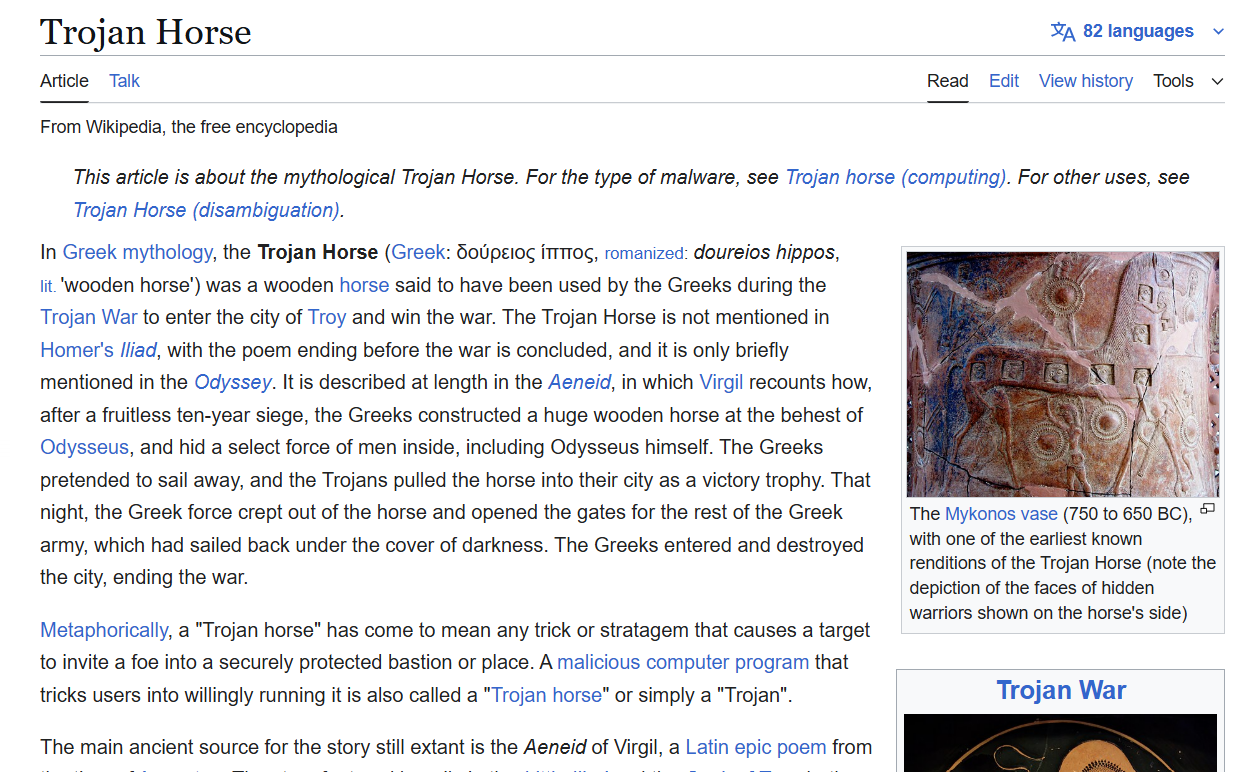The width and height of the screenshot is (1246, 772).
Task: Open the Edit tab
Action: [x=1004, y=81]
